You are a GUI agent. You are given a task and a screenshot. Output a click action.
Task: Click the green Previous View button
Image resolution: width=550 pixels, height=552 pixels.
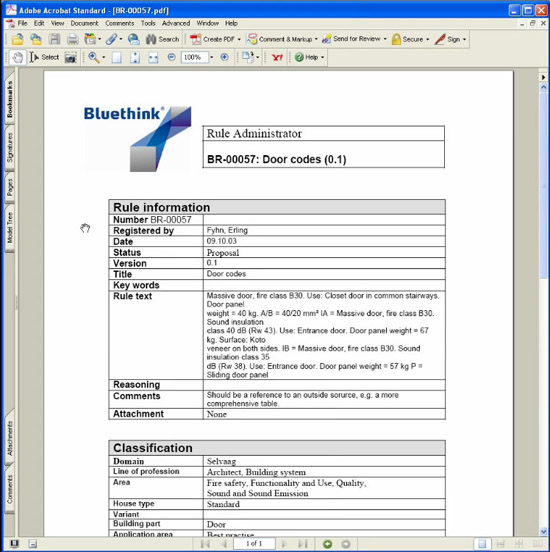(x=327, y=544)
